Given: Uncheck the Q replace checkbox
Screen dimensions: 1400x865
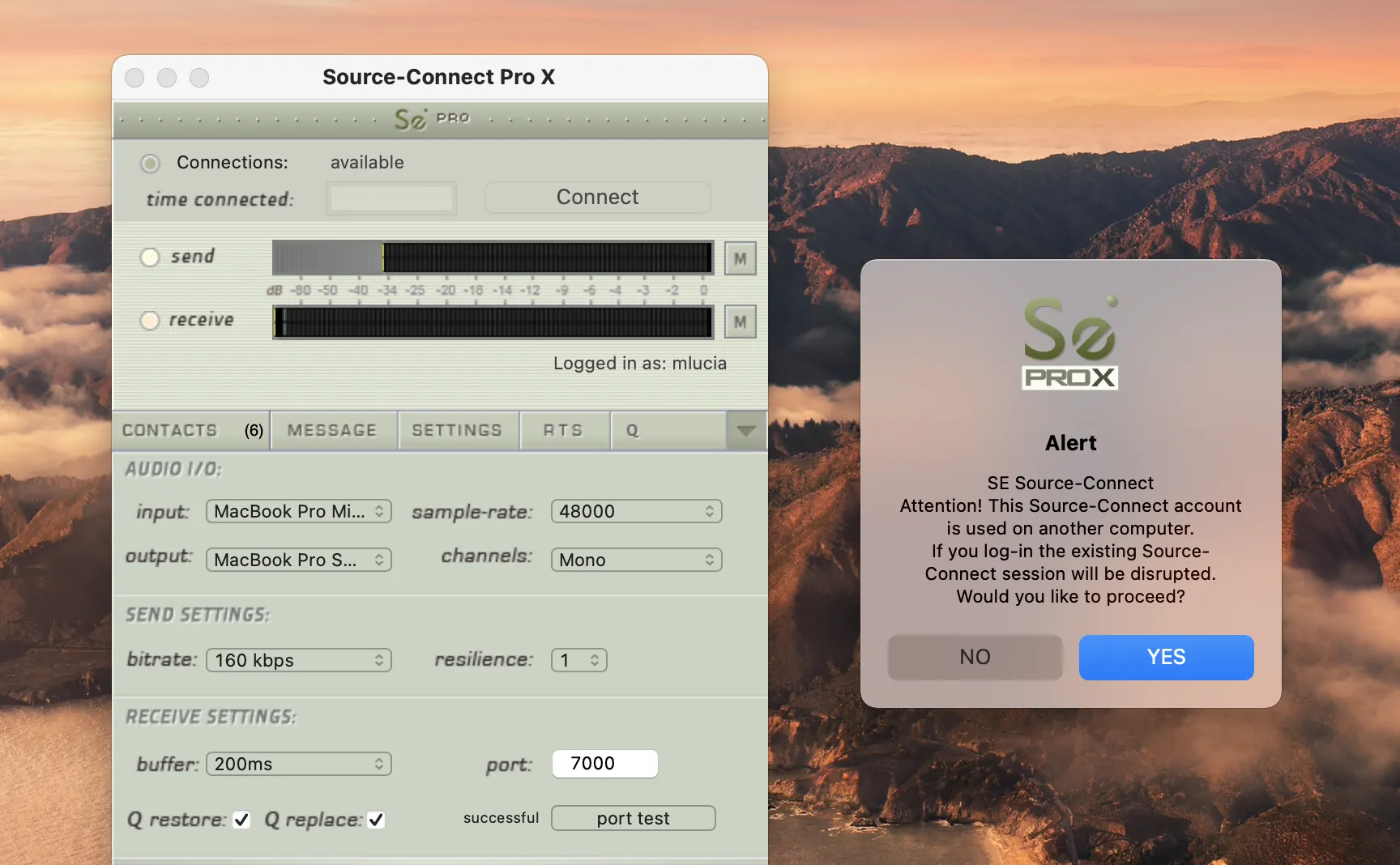Looking at the screenshot, I should tap(376, 820).
